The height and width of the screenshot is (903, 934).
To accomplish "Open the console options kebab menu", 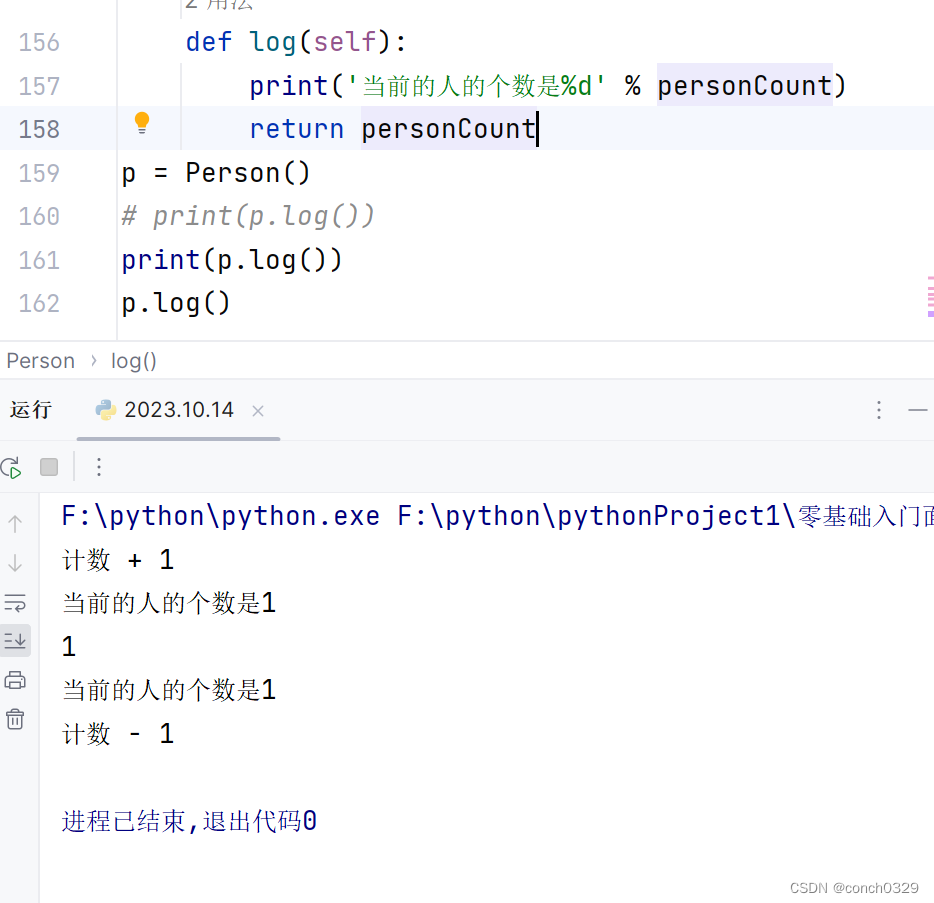I will click(97, 467).
